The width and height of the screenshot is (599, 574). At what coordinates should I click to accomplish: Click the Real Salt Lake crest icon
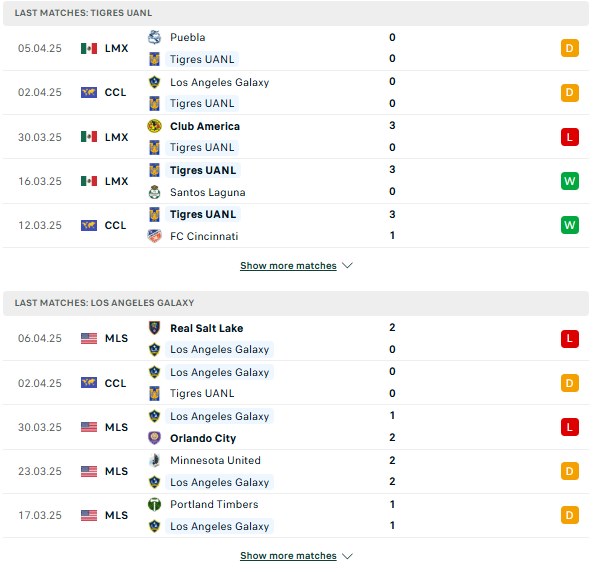154,328
